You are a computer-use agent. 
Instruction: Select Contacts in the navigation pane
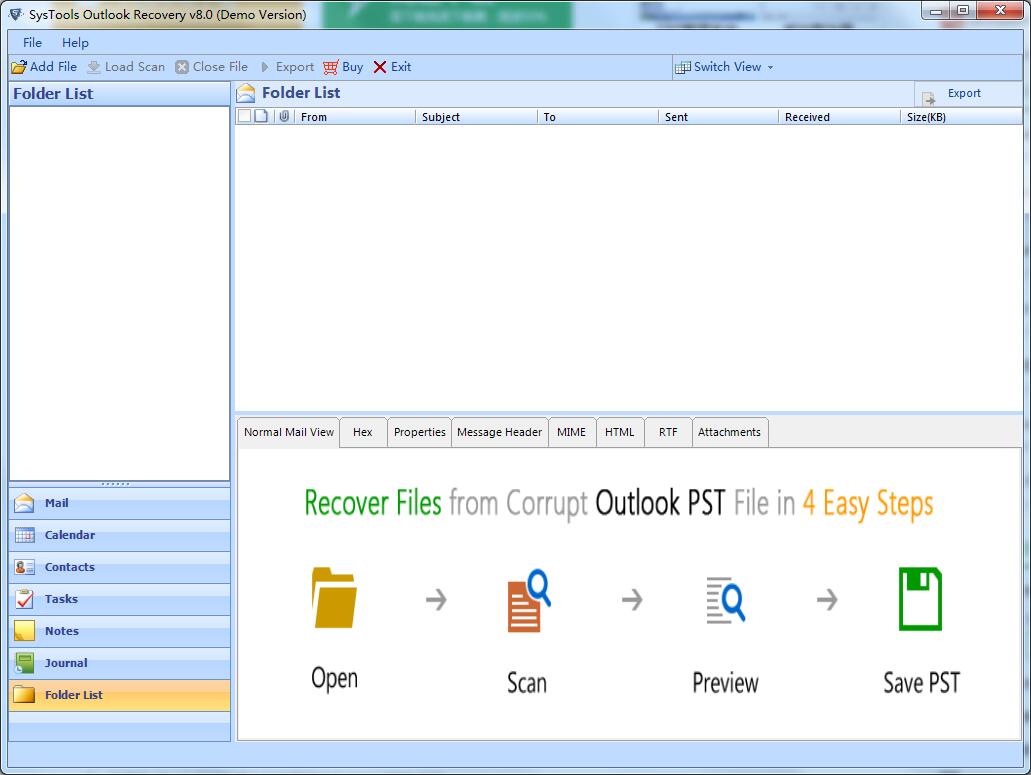click(x=120, y=567)
